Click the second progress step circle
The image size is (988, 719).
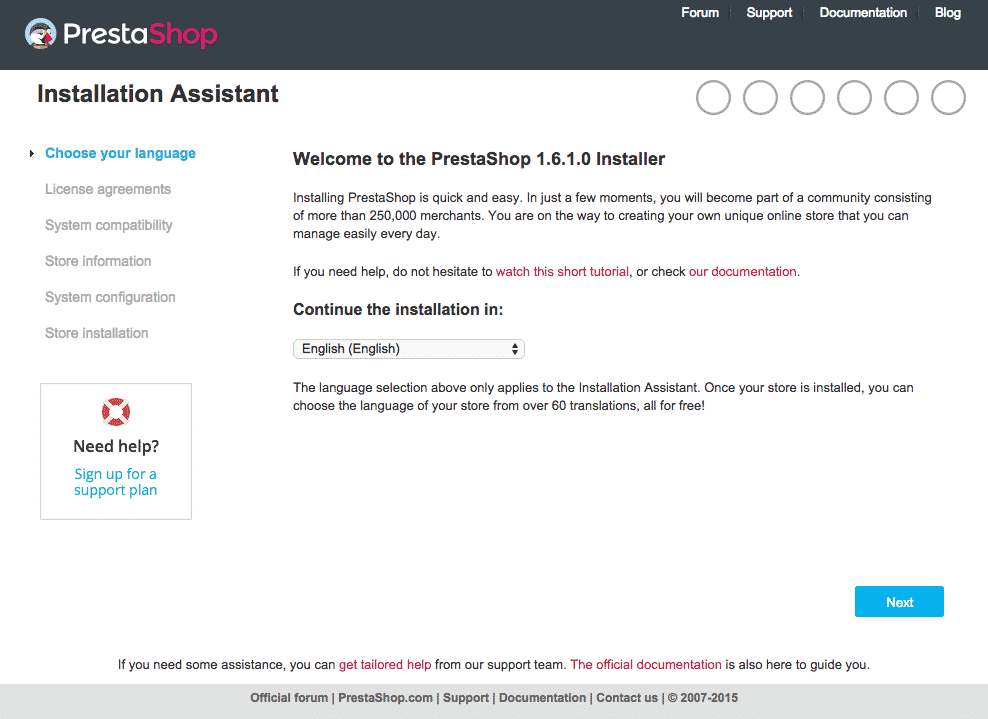point(760,97)
